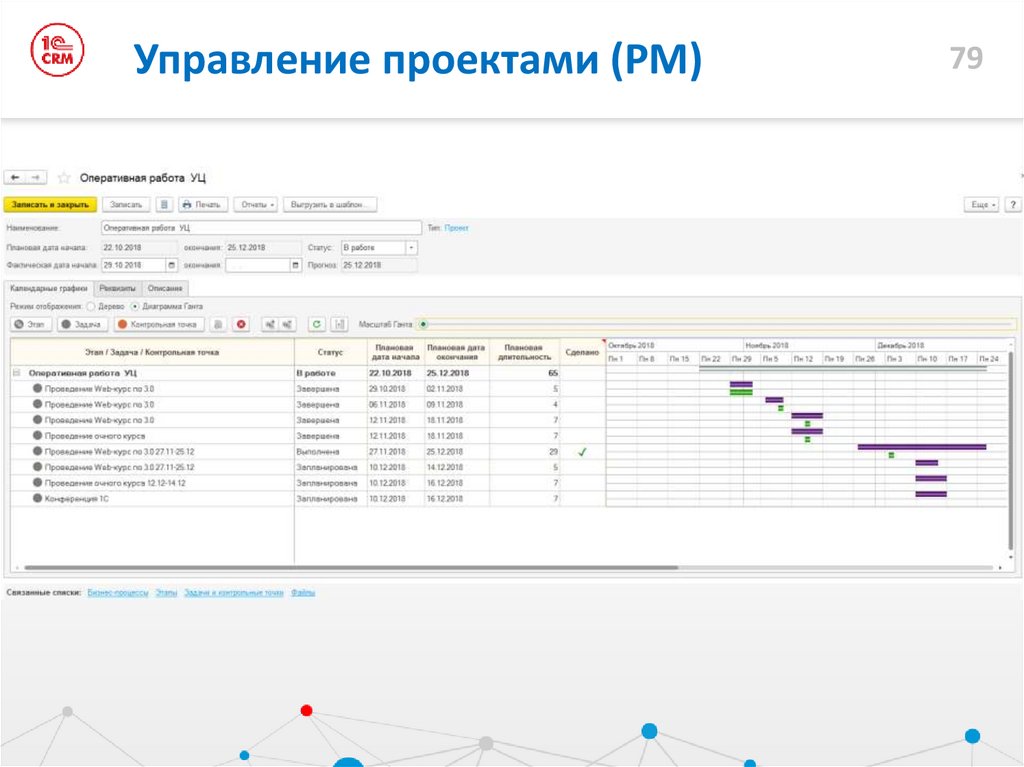Open Задачи и контрольные точки link
The width and height of the screenshot is (1024, 767).
[234, 593]
